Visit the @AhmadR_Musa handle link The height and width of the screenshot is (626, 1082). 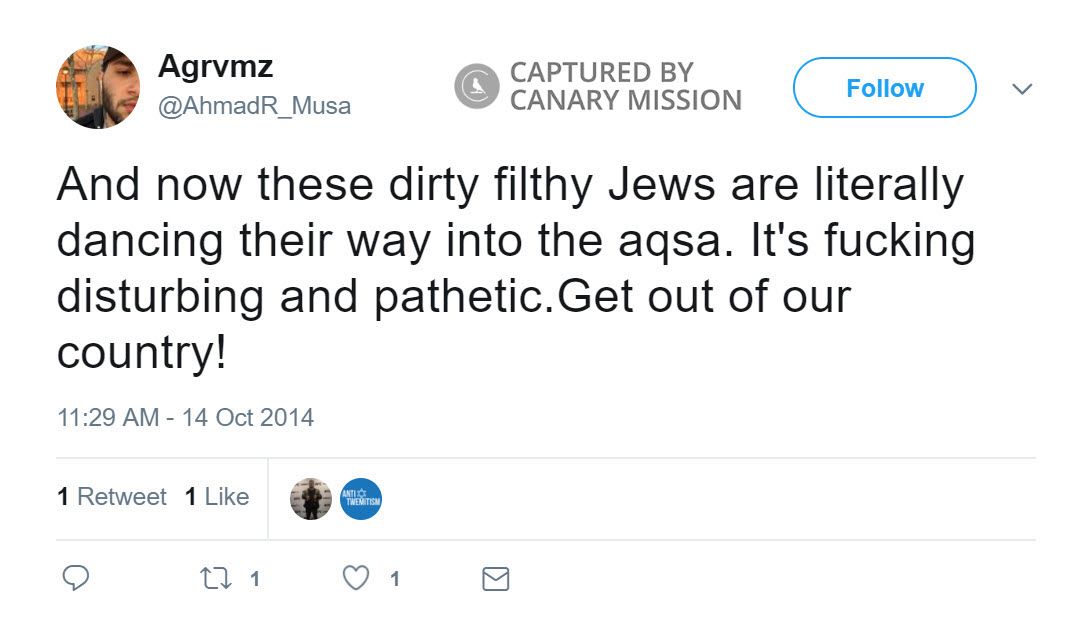coord(255,106)
